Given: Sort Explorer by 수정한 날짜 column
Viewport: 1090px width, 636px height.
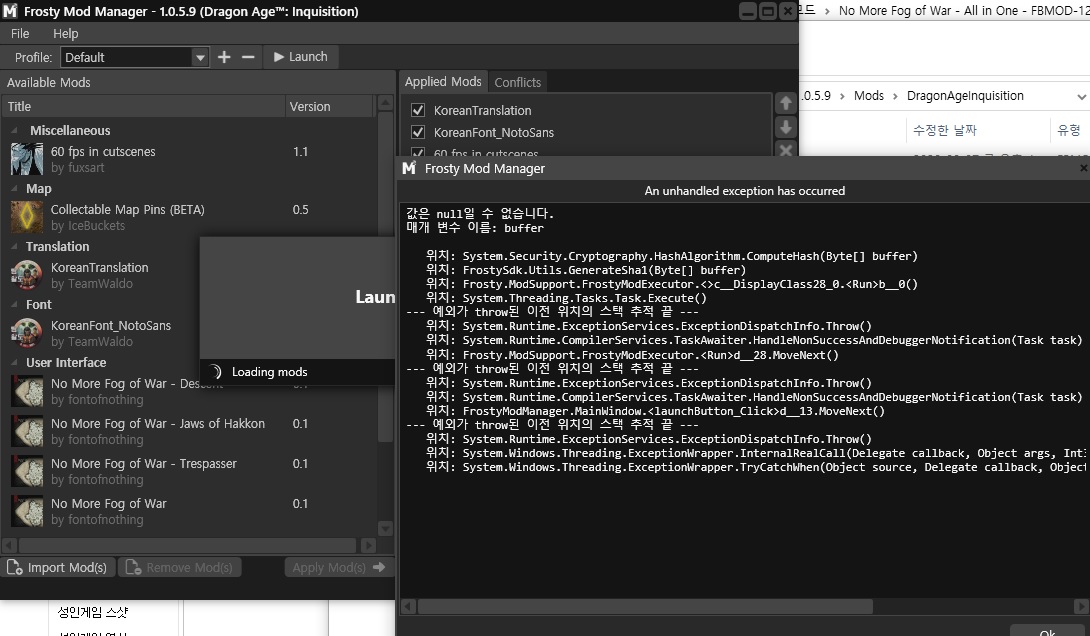Looking at the screenshot, I should click(x=945, y=130).
